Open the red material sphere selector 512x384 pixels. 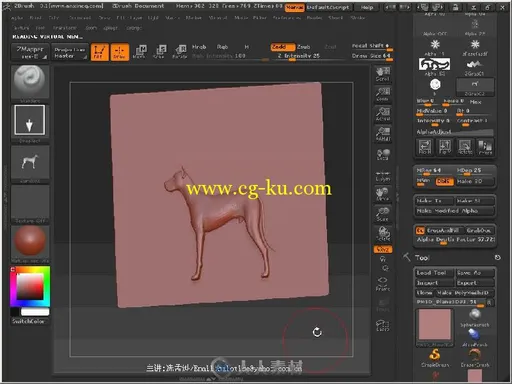30,244
